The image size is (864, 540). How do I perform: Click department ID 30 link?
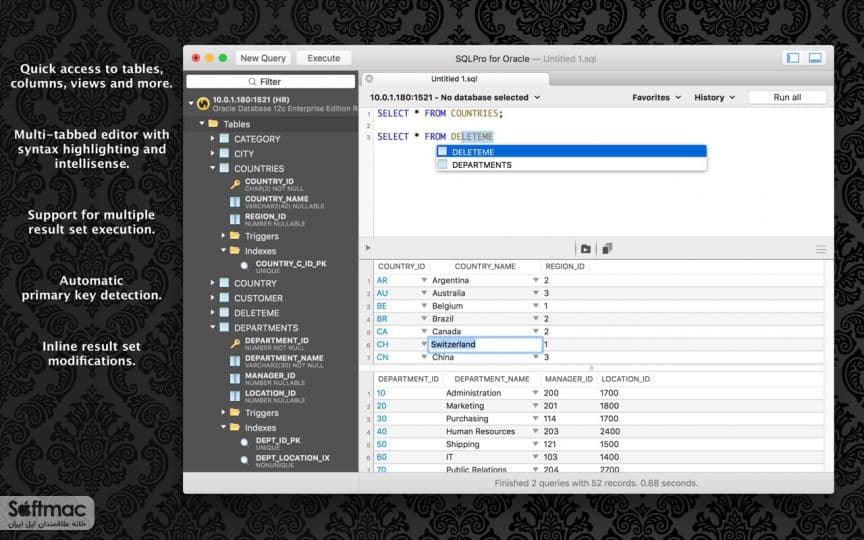point(381,419)
